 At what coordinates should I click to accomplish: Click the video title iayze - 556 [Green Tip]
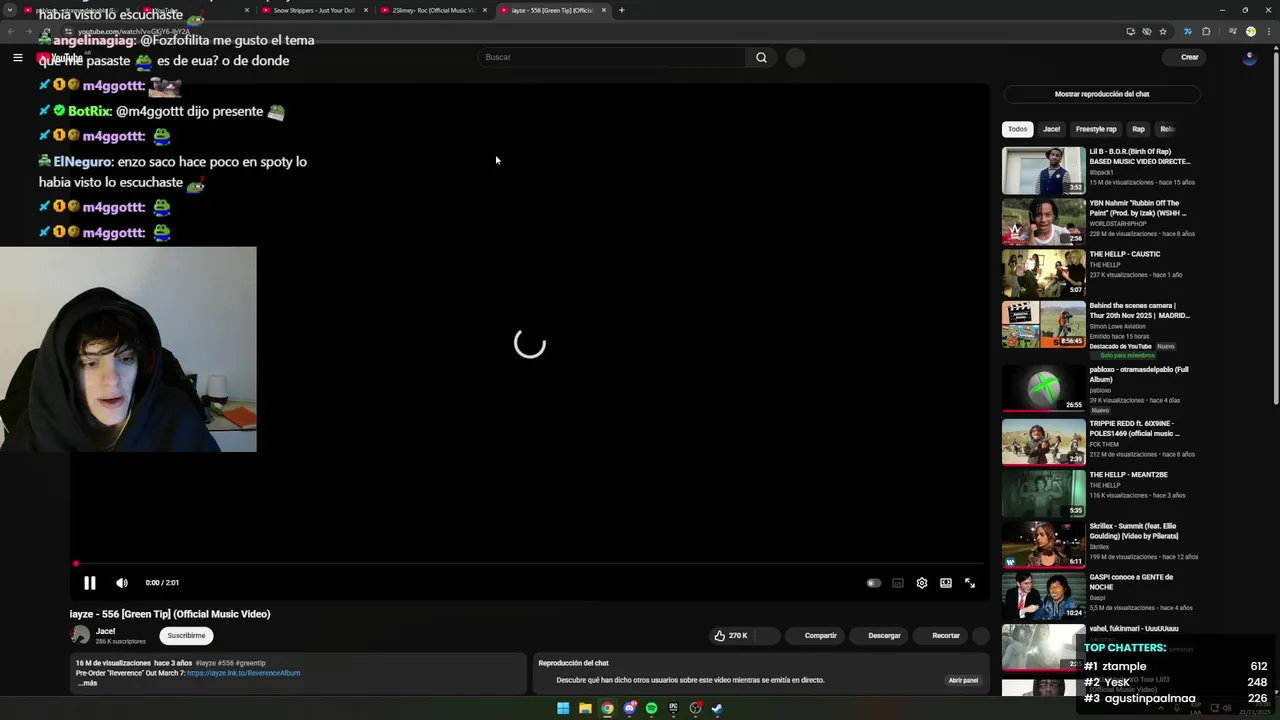pos(170,614)
